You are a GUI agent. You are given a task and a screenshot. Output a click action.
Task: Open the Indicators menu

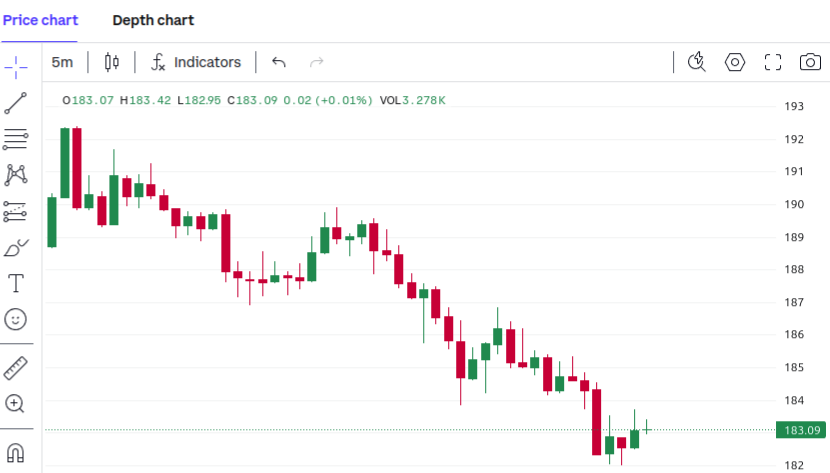click(x=196, y=62)
